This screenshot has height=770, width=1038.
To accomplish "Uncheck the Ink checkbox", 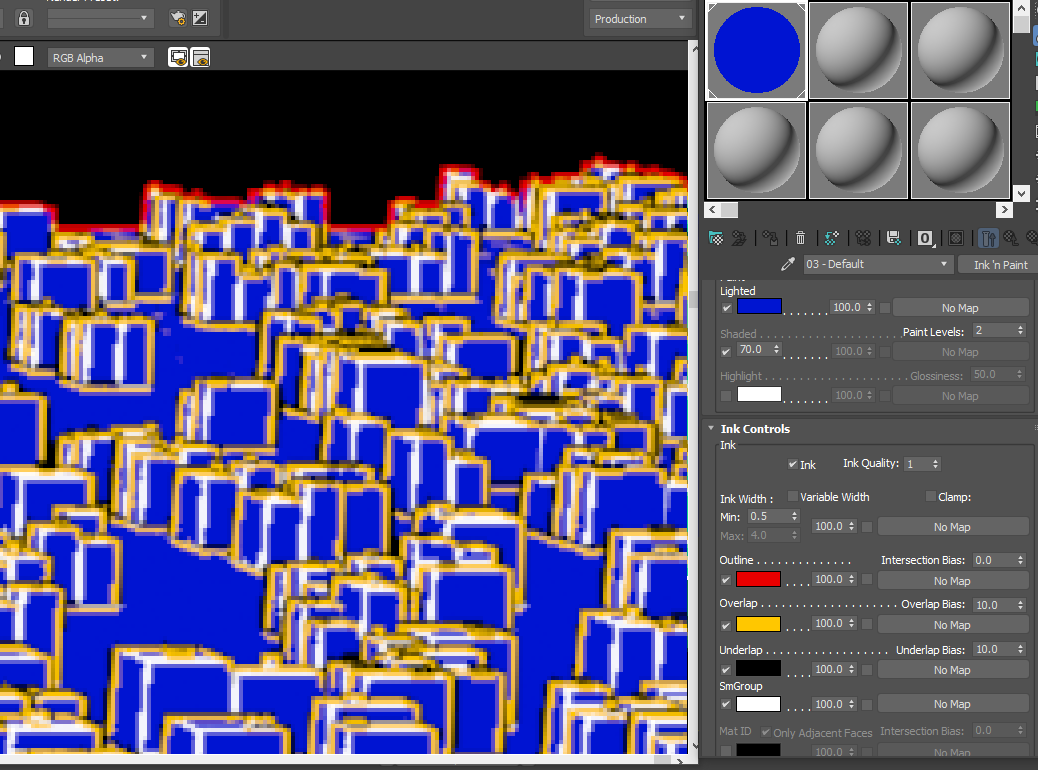I will point(792,464).
